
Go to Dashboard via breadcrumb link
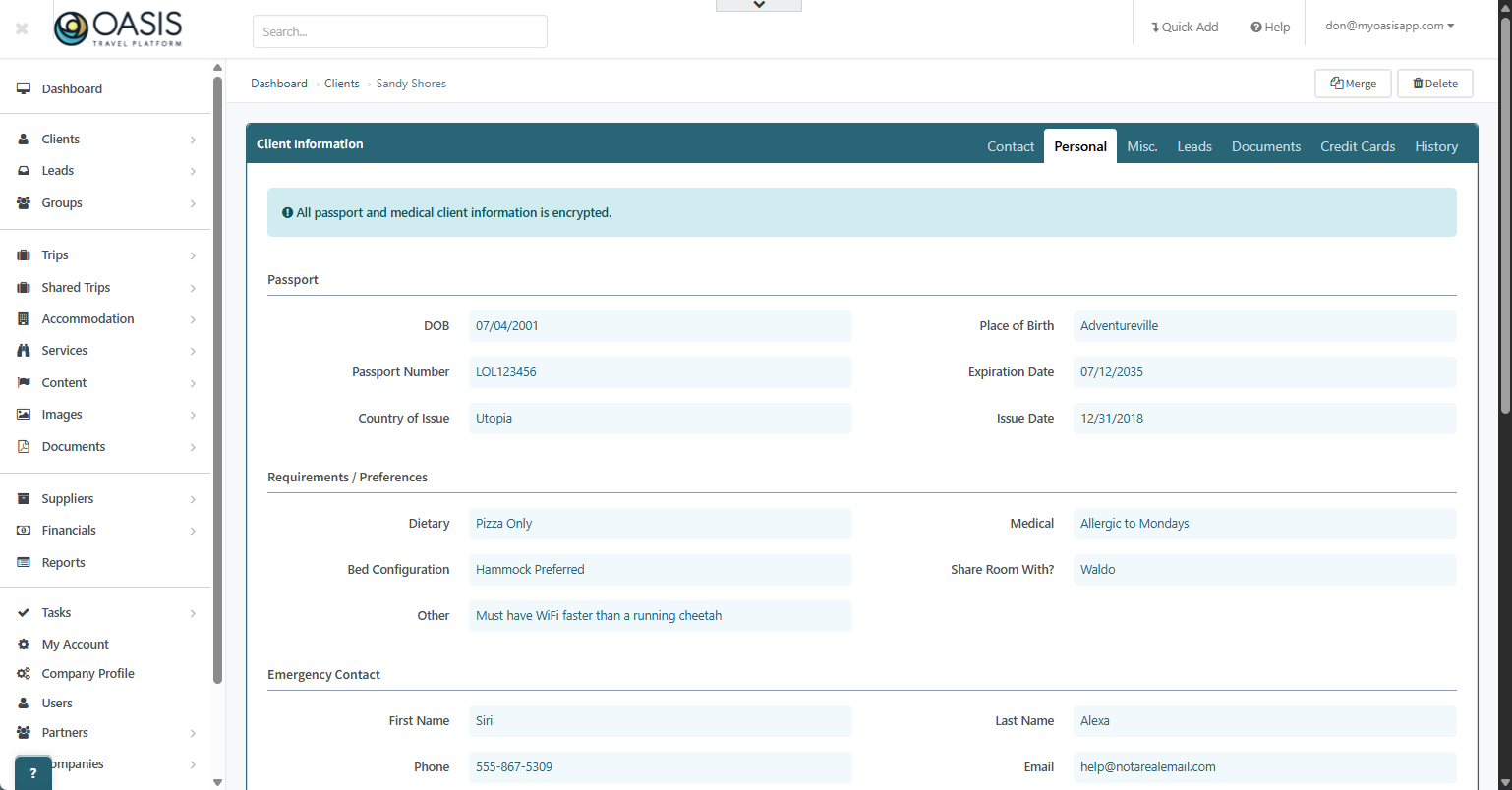pyautogui.click(x=279, y=84)
